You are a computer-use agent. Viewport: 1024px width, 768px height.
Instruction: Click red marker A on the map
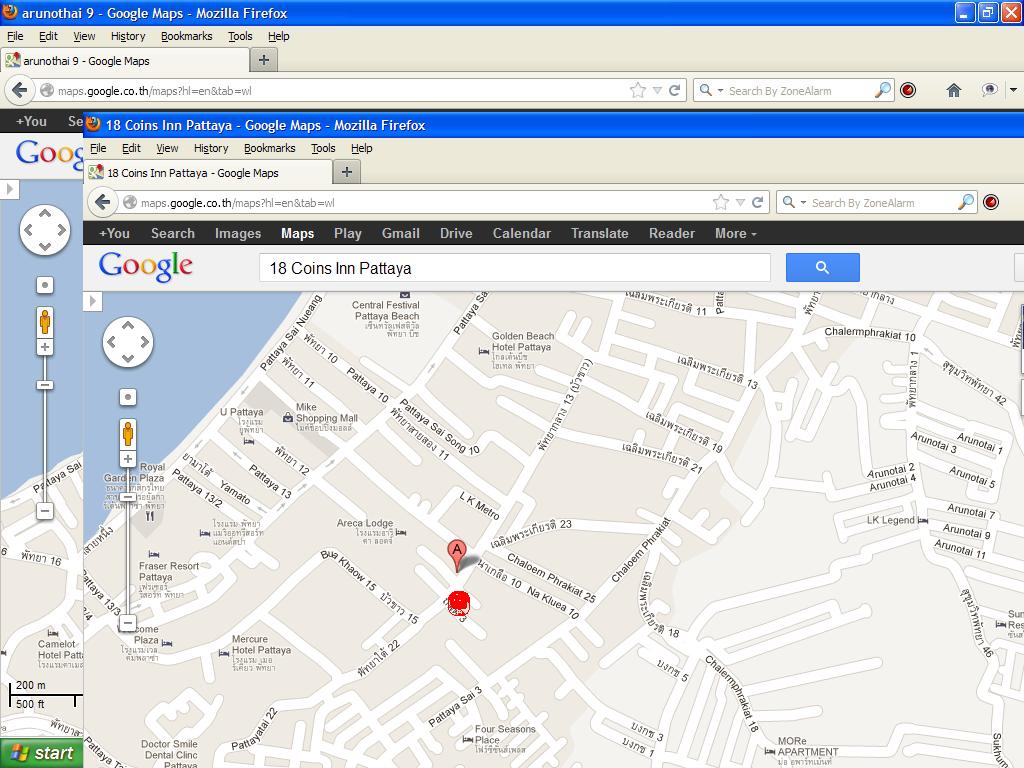click(x=457, y=556)
